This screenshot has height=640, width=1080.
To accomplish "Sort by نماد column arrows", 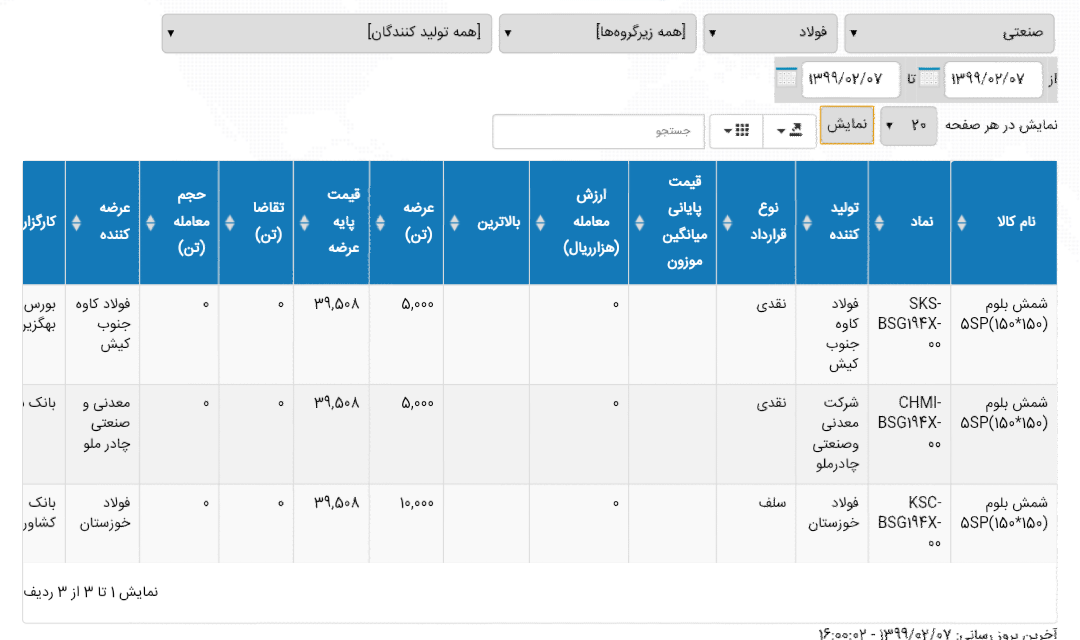I will pyautogui.click(x=879, y=223).
